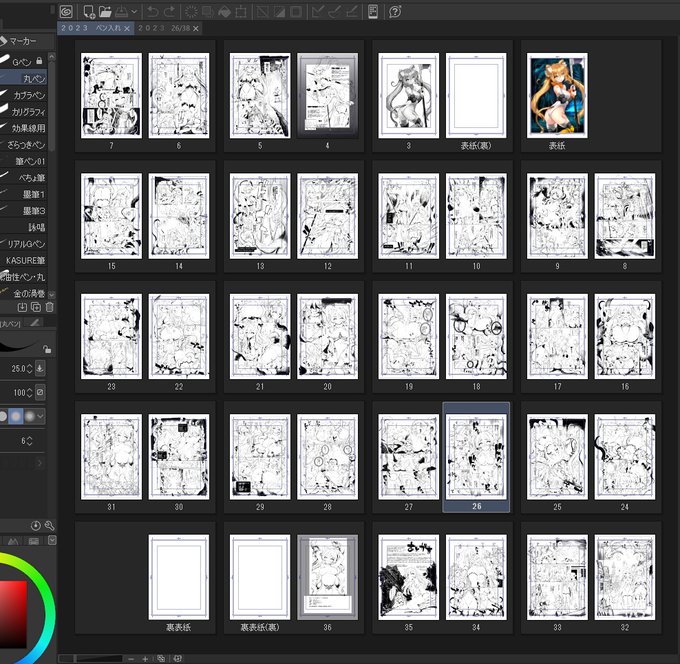The image size is (680, 664).
Task: Close the 2023 ペン入れ tab
Action: coord(127,29)
